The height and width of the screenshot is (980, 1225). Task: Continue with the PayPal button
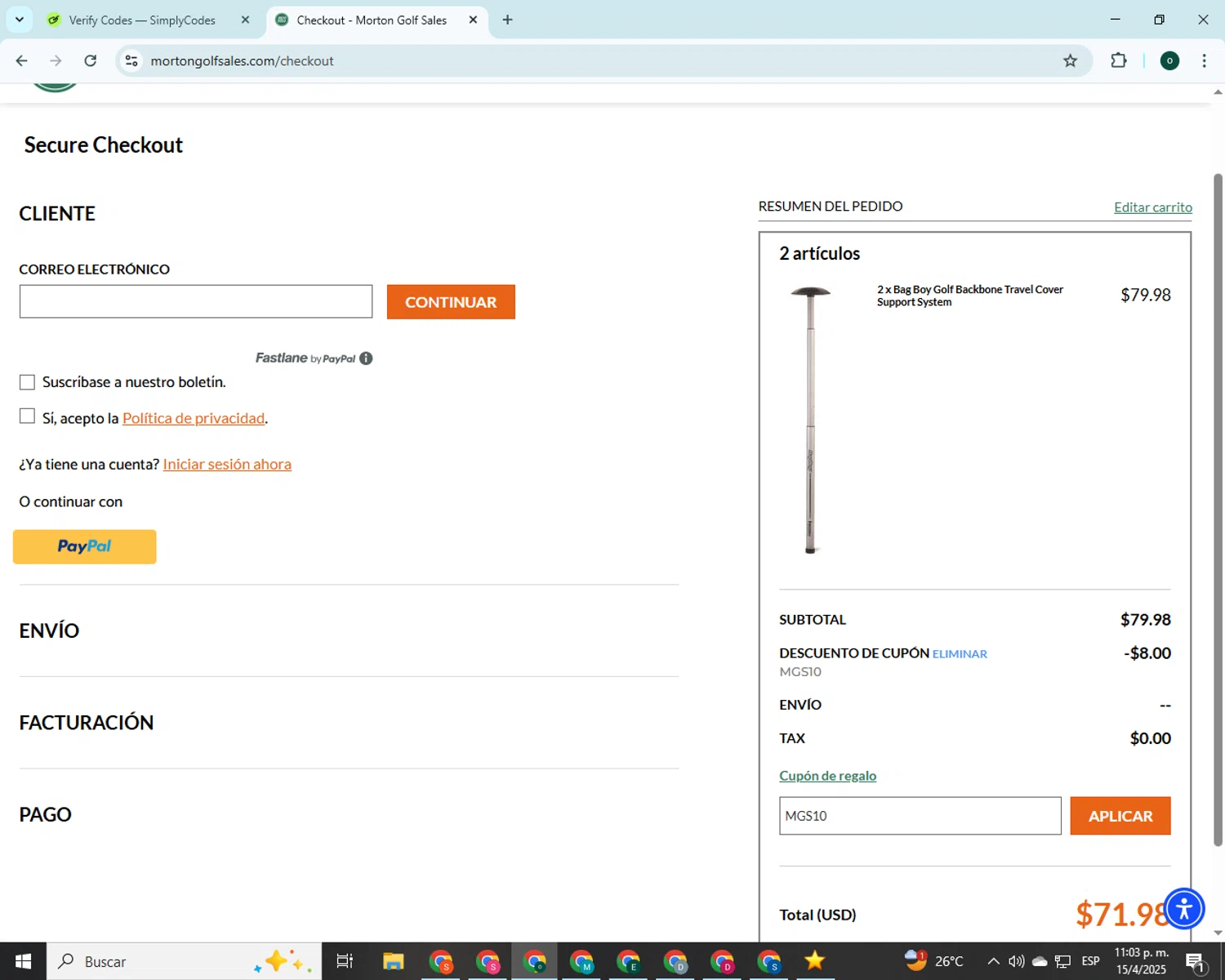point(85,546)
